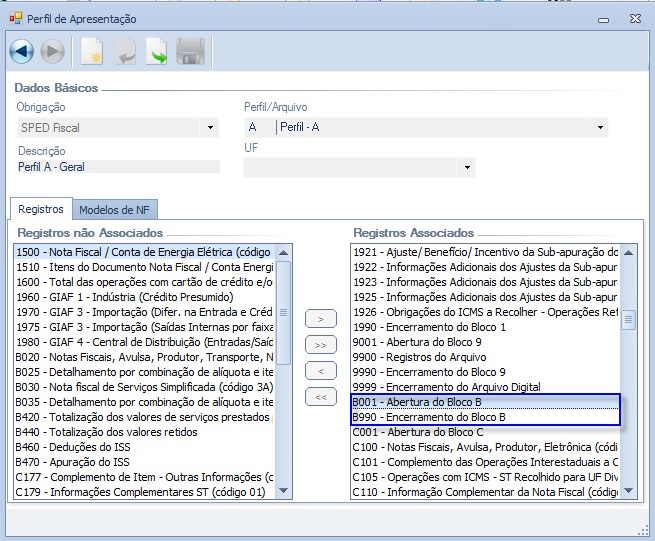Click the Perfil de Apresentação window icon

pyautogui.click(x=15, y=18)
